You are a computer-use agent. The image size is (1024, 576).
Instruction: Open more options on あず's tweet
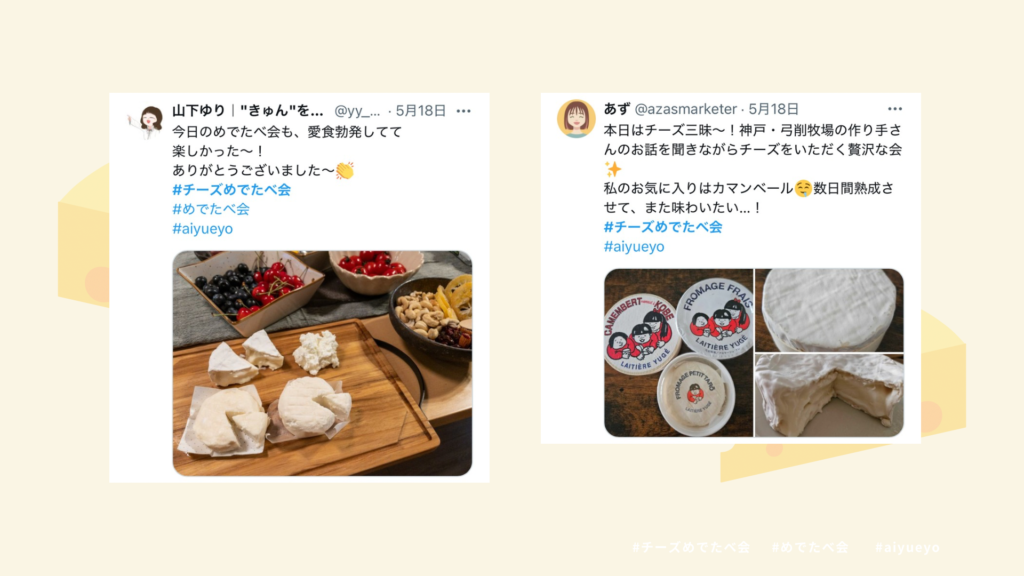click(x=895, y=109)
